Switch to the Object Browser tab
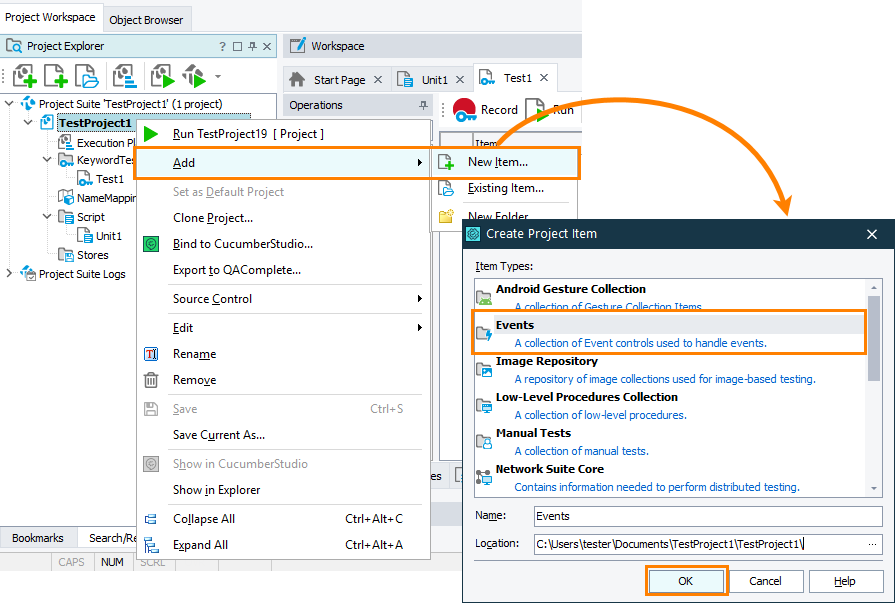895x603 pixels. click(x=147, y=18)
